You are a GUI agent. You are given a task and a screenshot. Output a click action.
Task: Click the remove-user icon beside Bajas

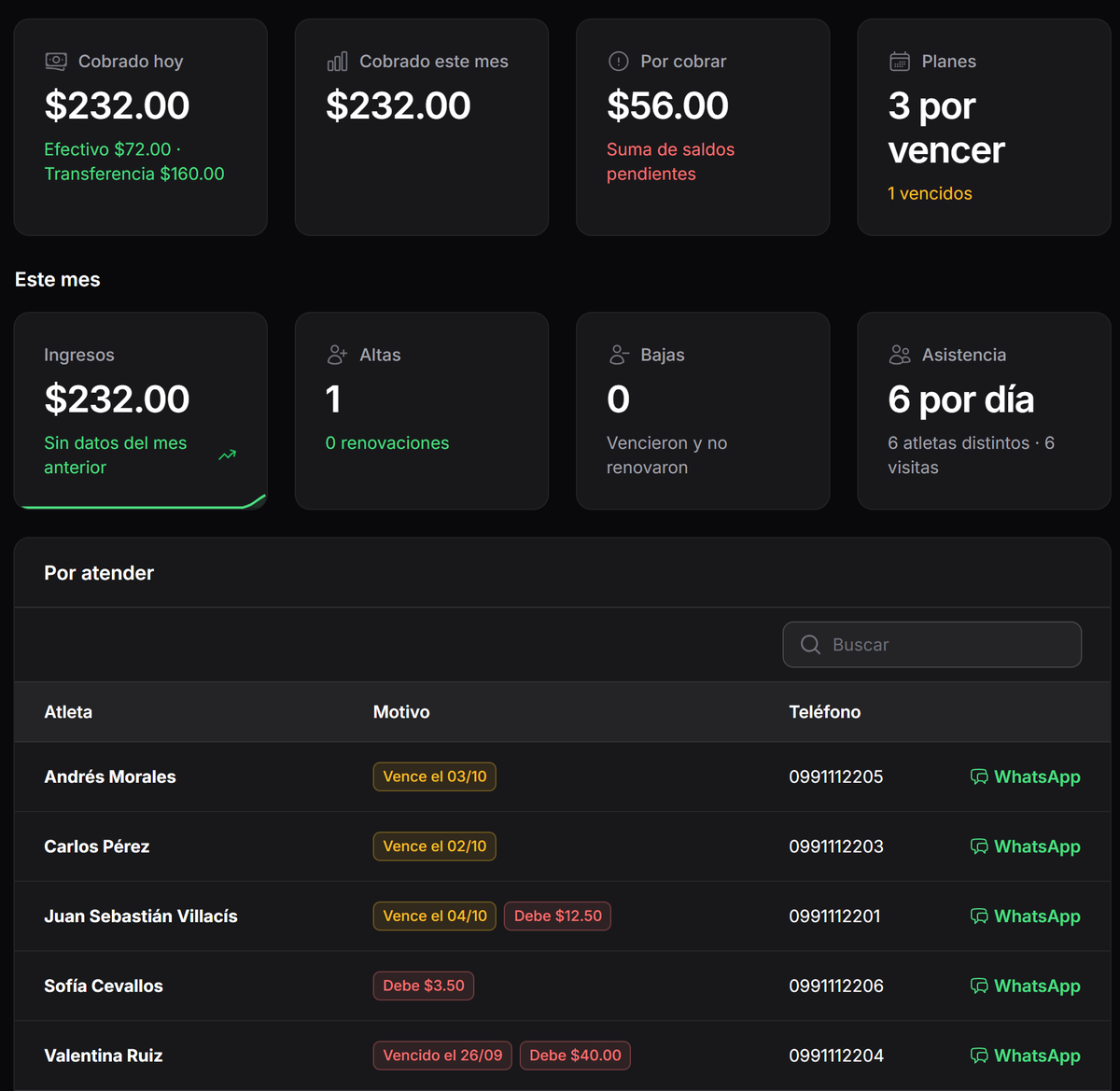pos(618,355)
